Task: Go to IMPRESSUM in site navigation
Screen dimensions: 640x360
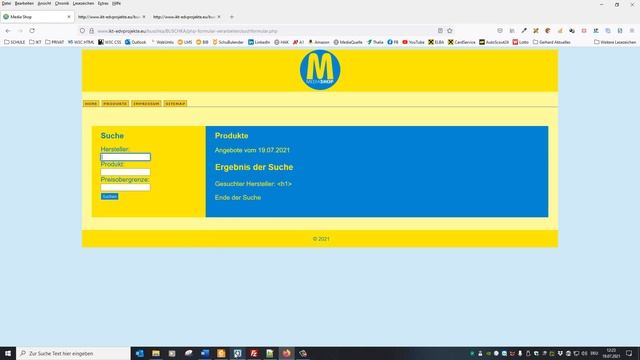Action: click(146, 104)
